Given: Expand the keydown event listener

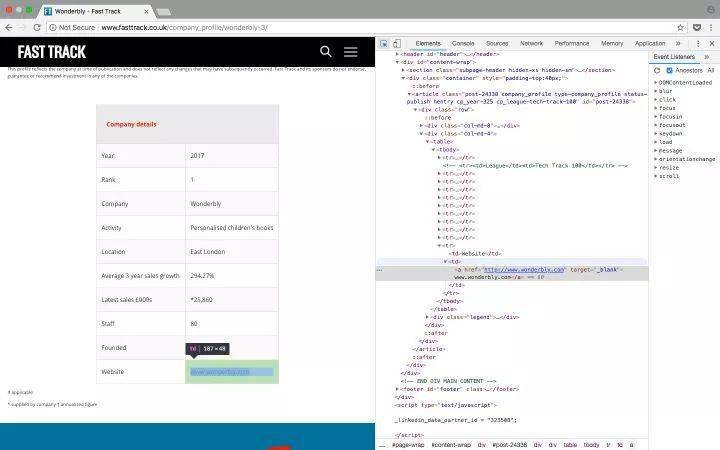Looking at the screenshot, I should (x=656, y=134).
